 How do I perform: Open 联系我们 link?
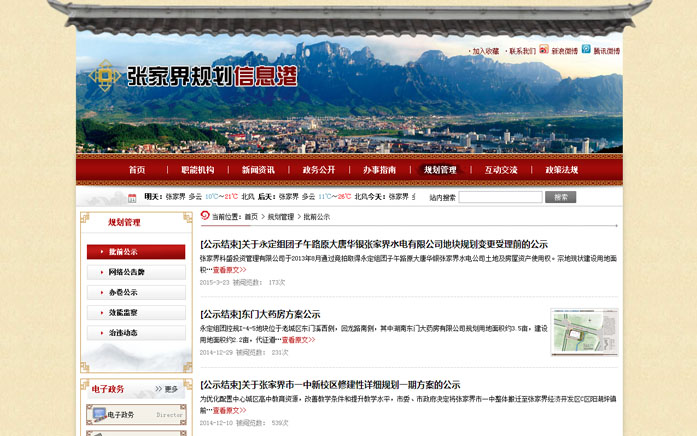coord(522,52)
